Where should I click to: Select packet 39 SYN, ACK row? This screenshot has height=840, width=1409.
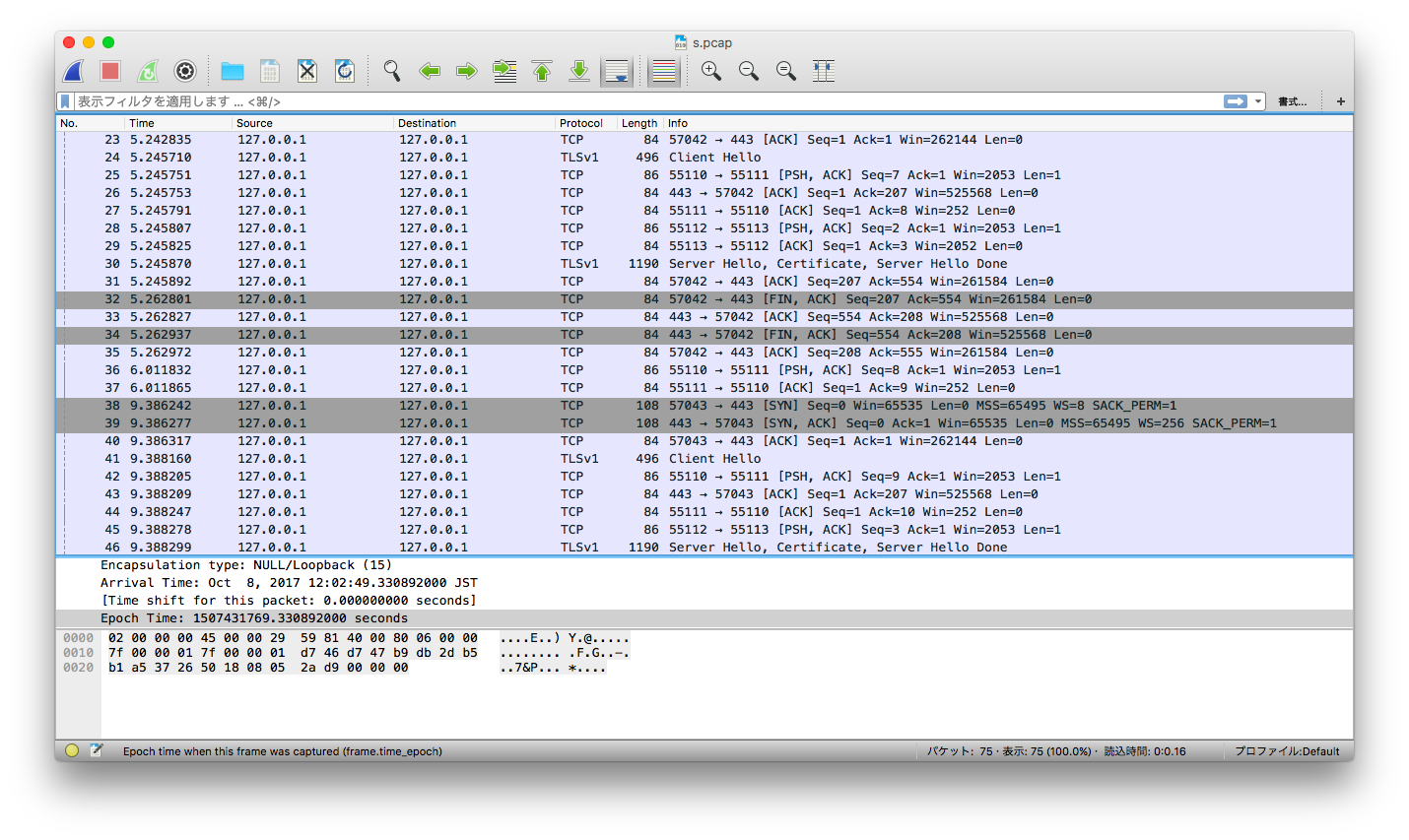(x=704, y=423)
